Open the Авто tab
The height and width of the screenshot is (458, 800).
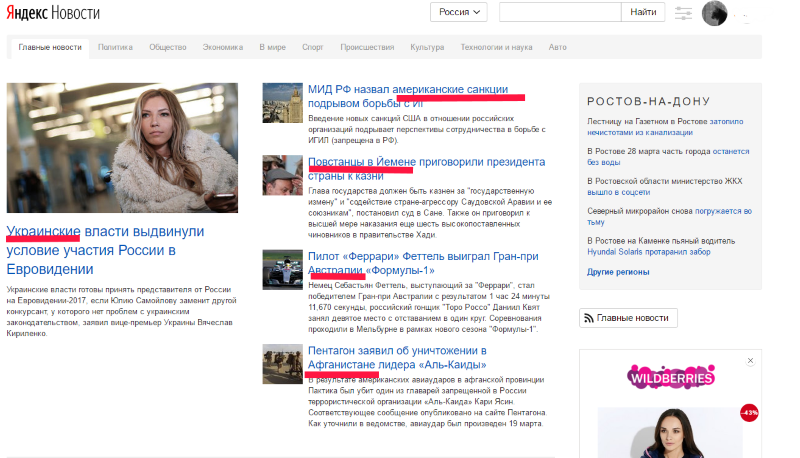coord(558,47)
